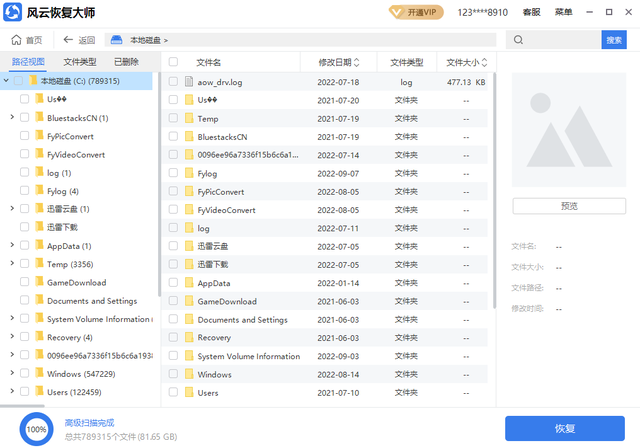This screenshot has height=448, width=640.
Task: Click the System Volume Information folder icon in list
Action: point(189,355)
